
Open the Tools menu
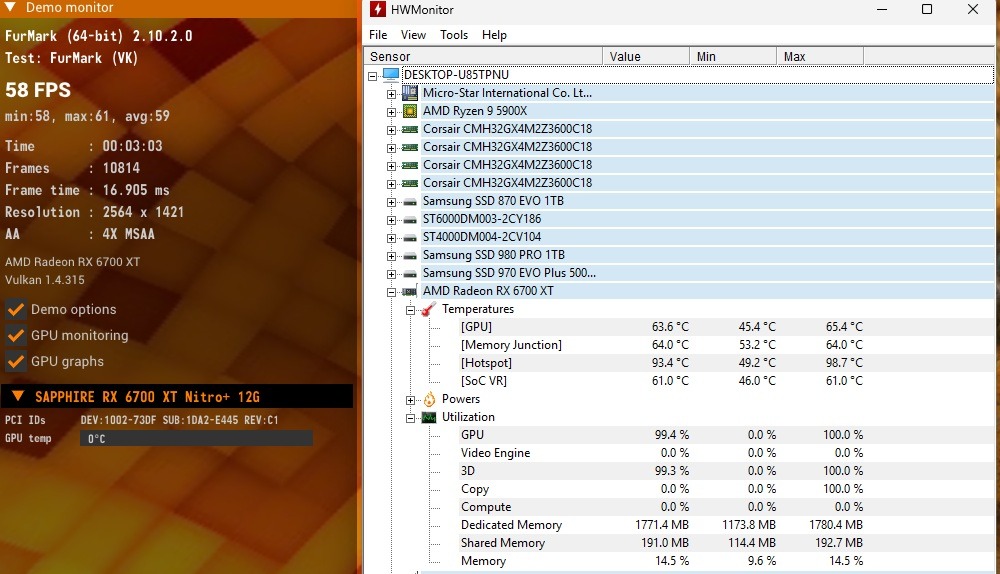tap(453, 35)
